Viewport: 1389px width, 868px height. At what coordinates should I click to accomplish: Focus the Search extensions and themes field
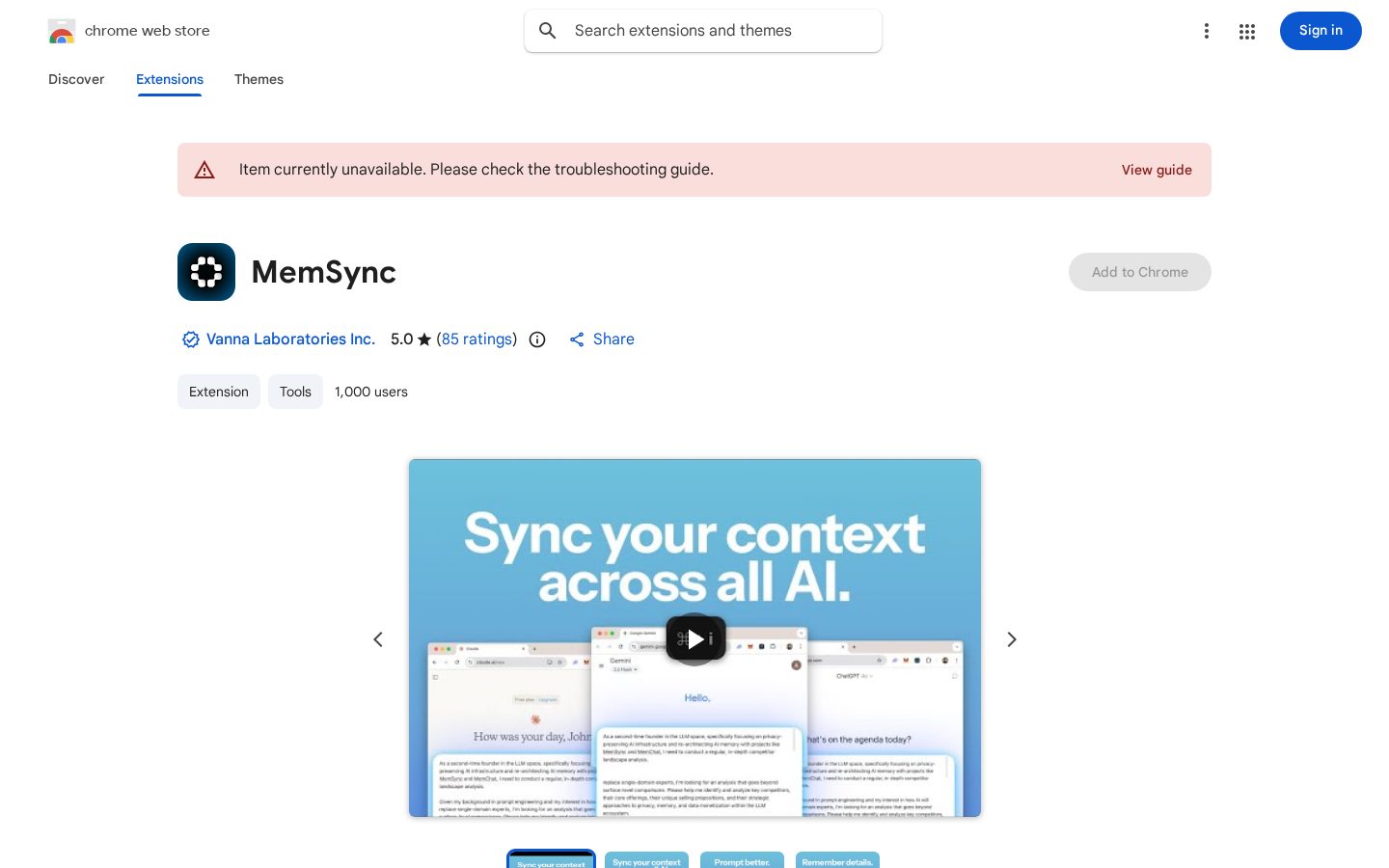coord(703,31)
